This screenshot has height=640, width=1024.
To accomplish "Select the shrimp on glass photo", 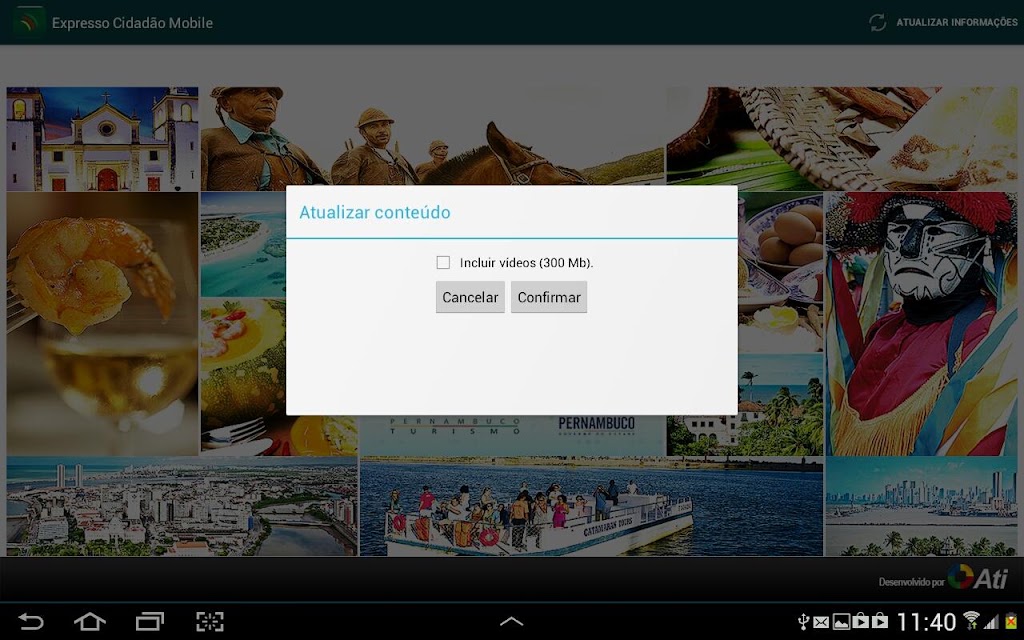I will [x=102, y=323].
